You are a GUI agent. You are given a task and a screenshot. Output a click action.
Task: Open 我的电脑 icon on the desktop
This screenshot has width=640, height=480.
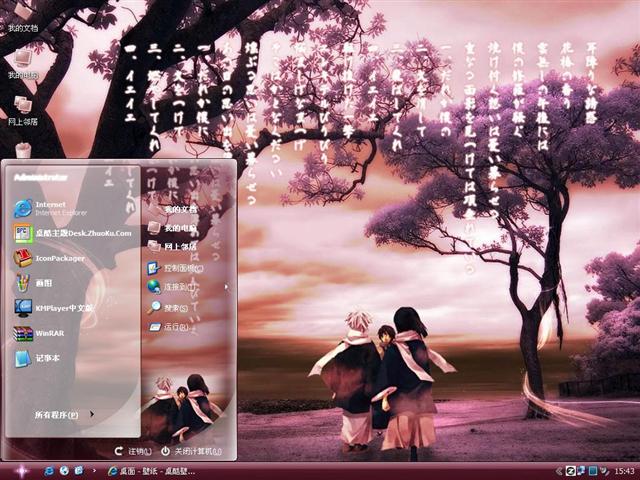23,64
